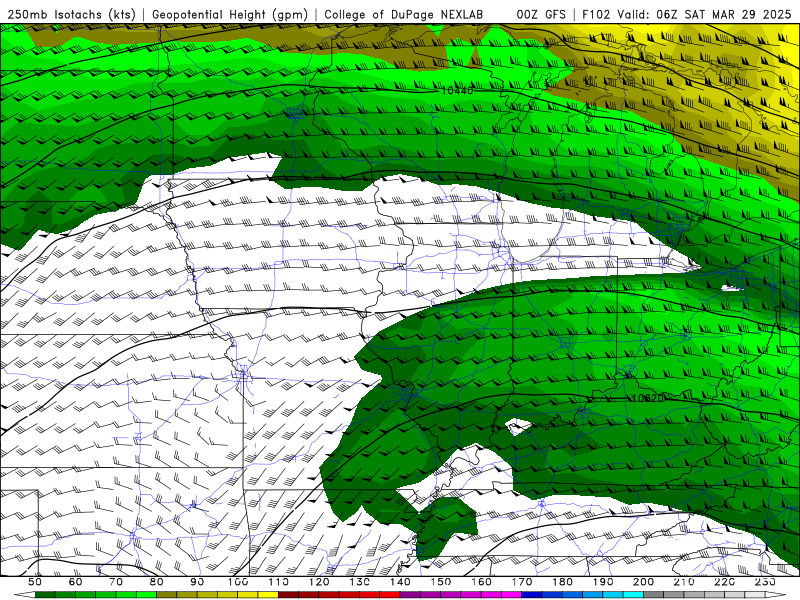Click the 100 value on the legend scale
800x600 pixels.
(238, 582)
